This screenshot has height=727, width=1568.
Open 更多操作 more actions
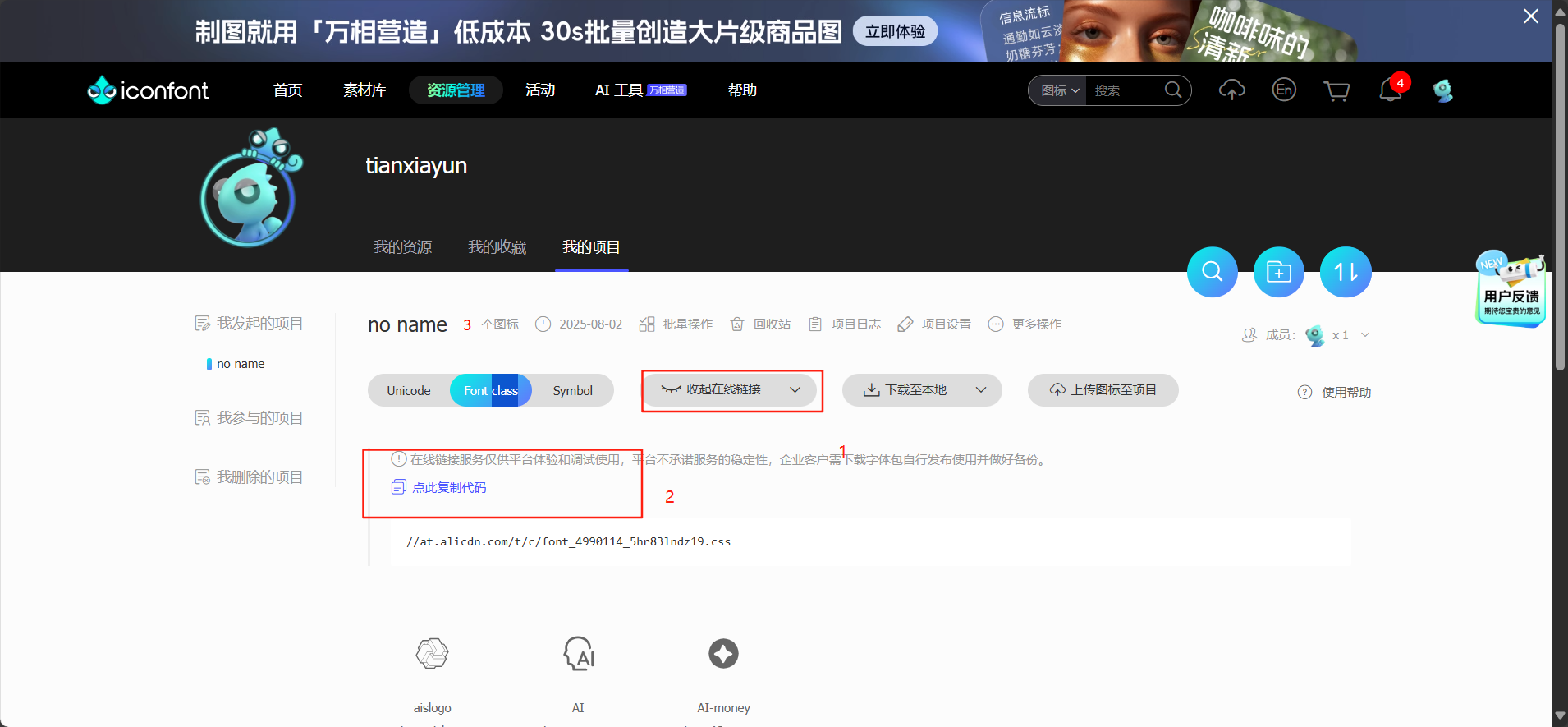pos(1025,324)
